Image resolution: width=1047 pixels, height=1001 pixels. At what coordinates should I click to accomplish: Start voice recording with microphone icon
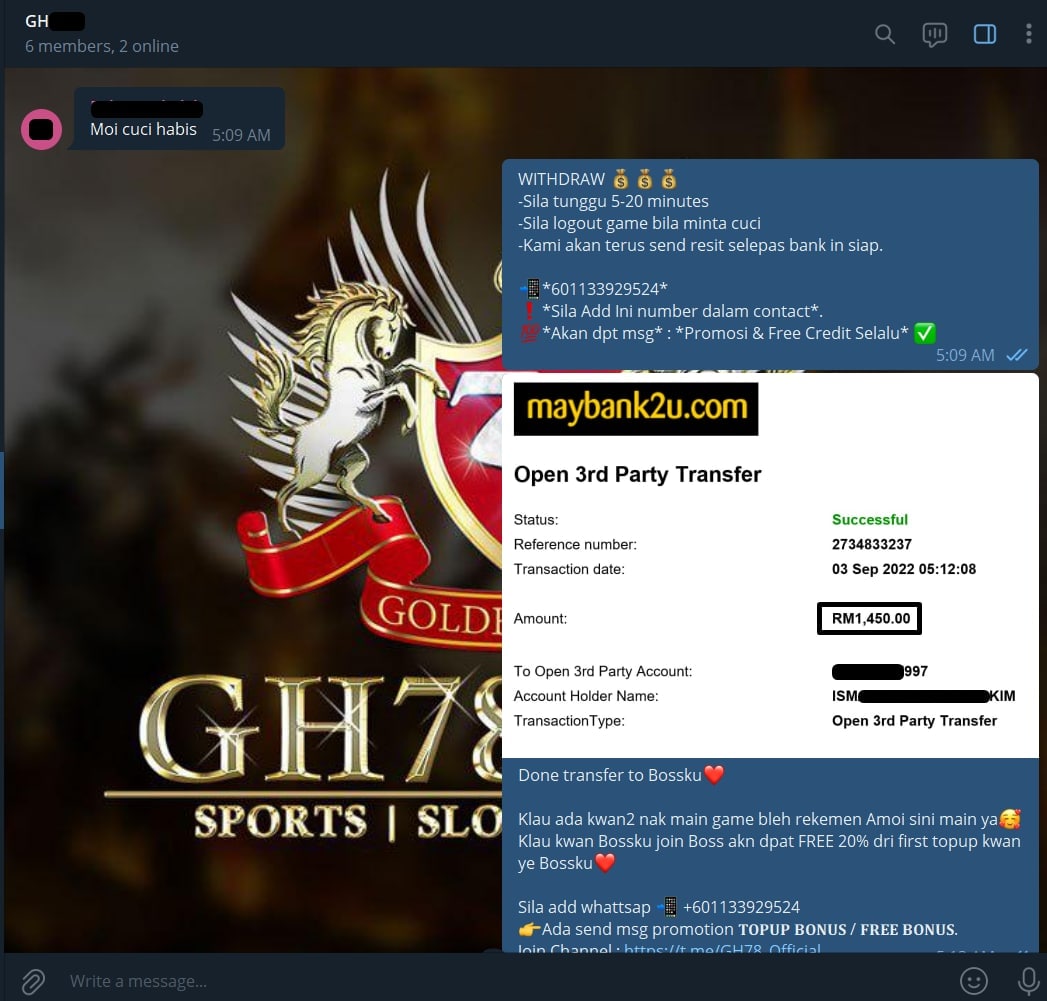coord(1028,981)
